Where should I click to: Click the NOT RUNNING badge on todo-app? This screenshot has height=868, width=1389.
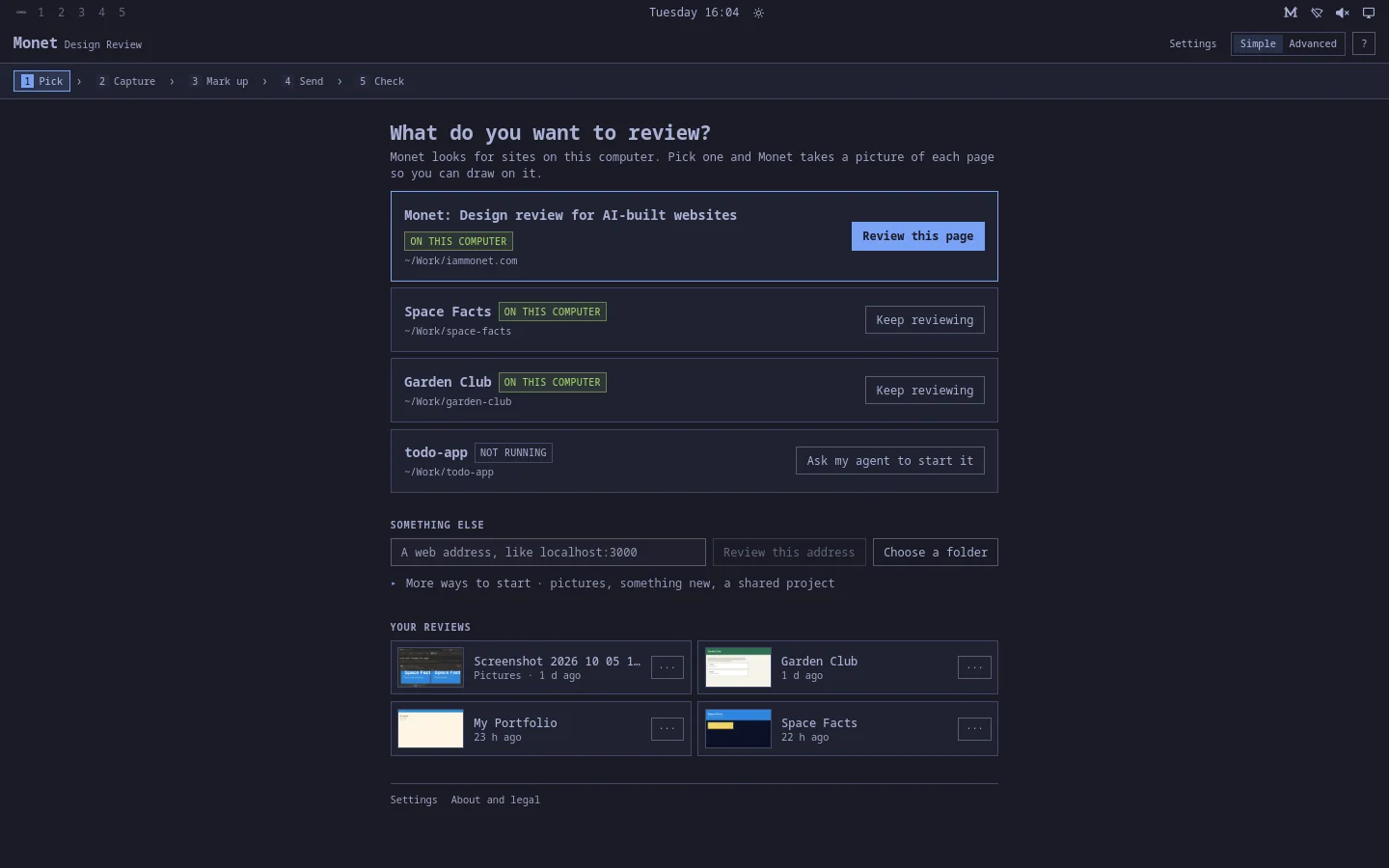pyautogui.click(x=513, y=452)
